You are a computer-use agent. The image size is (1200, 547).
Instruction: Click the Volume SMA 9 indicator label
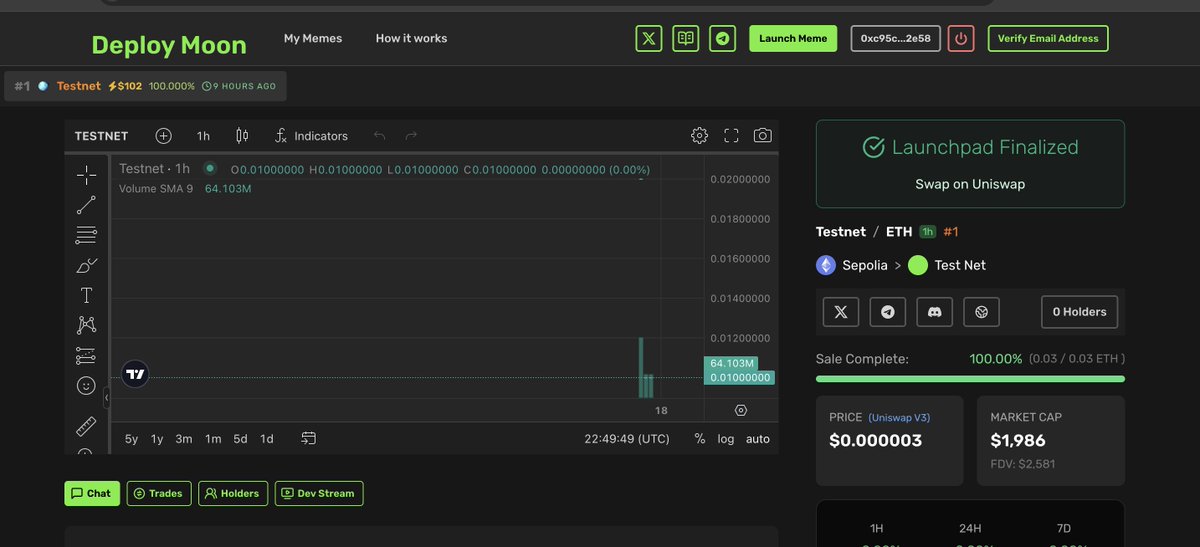(x=156, y=188)
